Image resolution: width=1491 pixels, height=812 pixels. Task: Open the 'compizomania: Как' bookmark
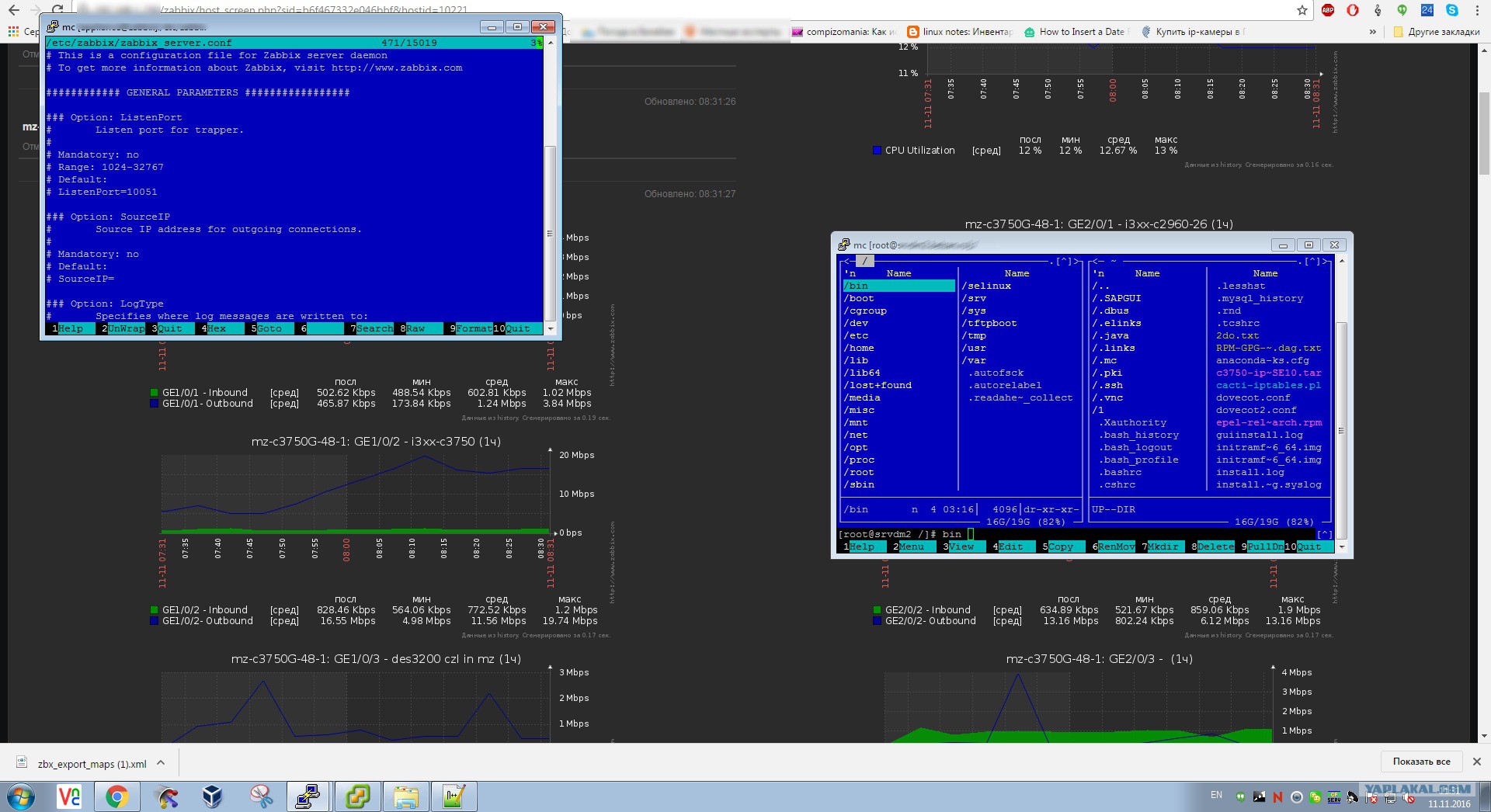(844, 32)
